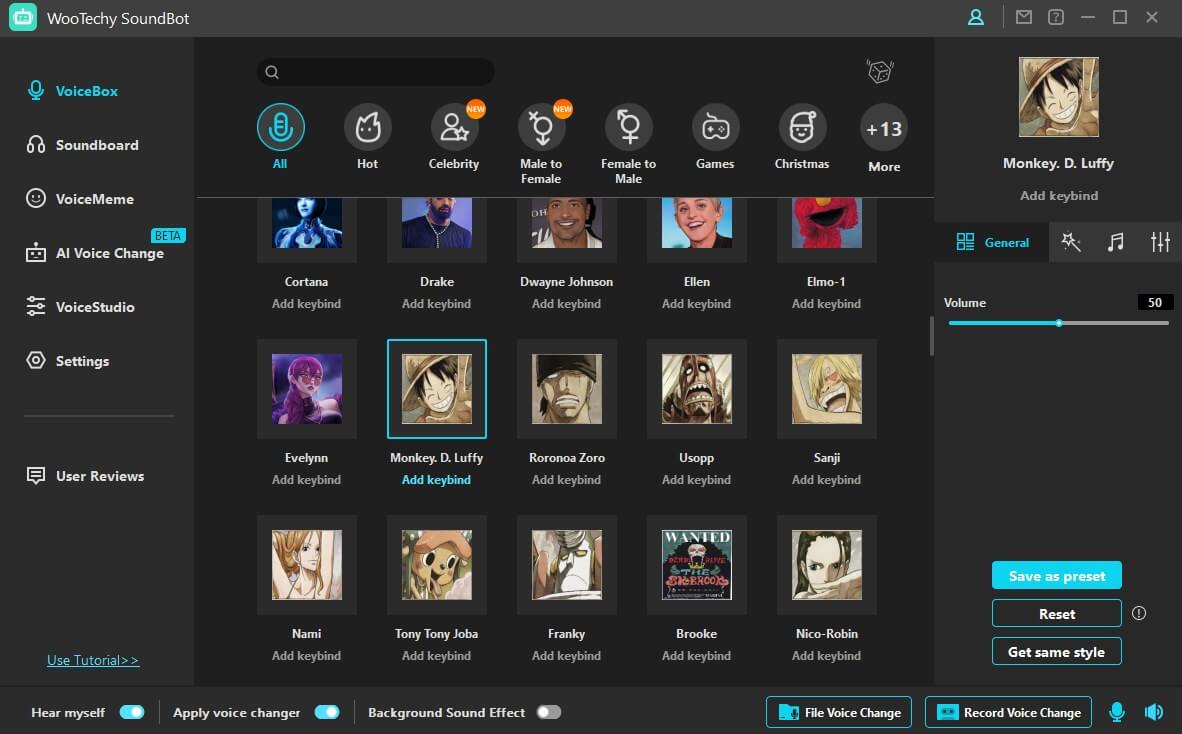Open the Use Tutorial link
The width and height of the screenshot is (1182, 734).
point(93,660)
